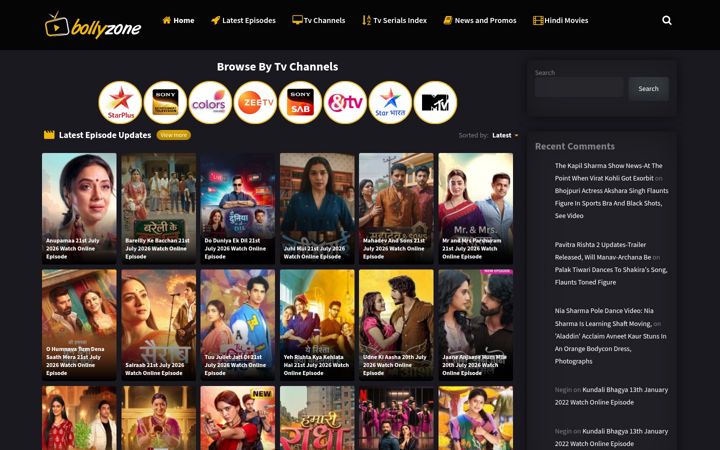
Task: Open Nia Sharma Pole Dance Video link
Action: (603, 317)
